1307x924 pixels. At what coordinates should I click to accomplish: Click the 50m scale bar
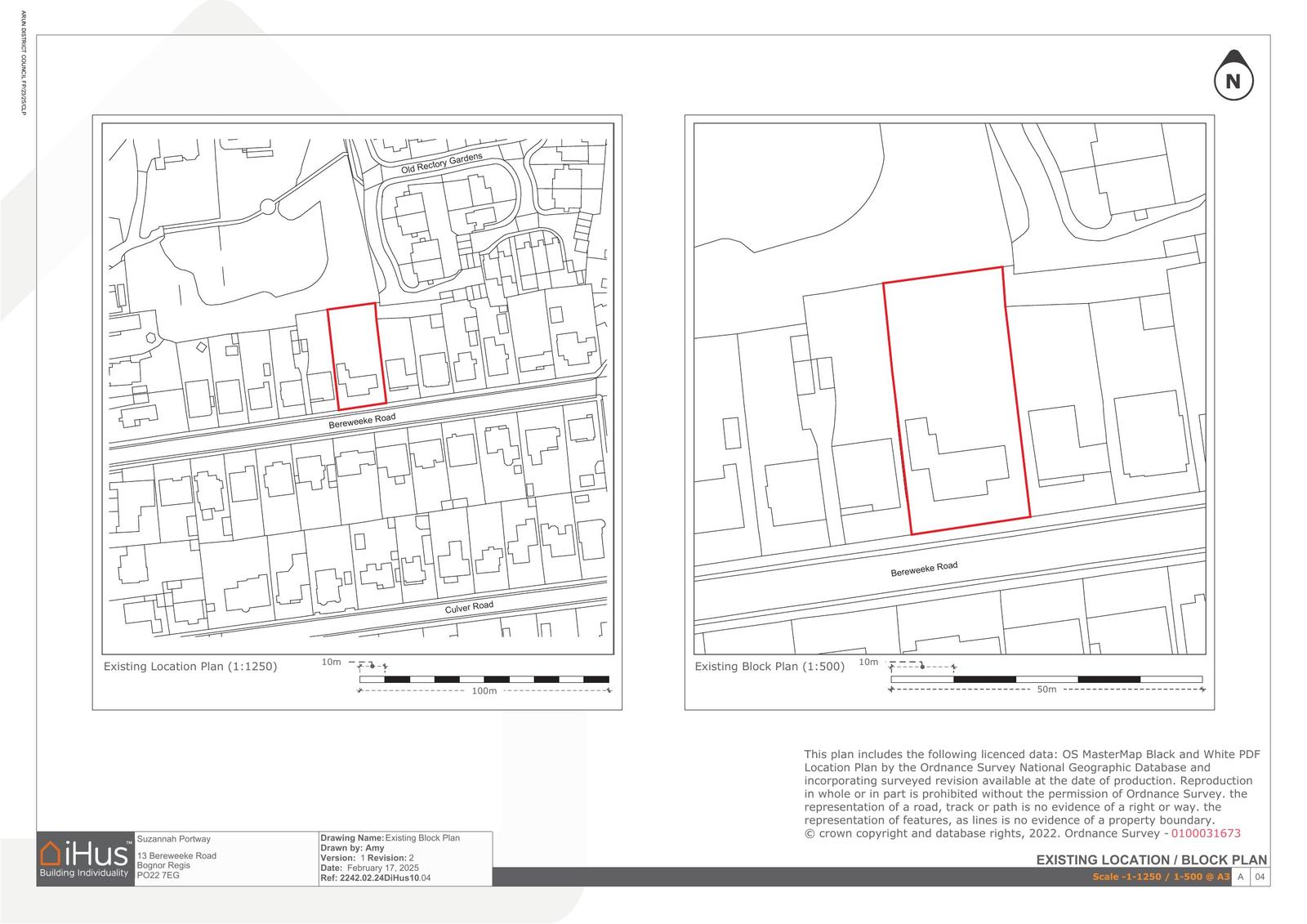coord(1046,679)
